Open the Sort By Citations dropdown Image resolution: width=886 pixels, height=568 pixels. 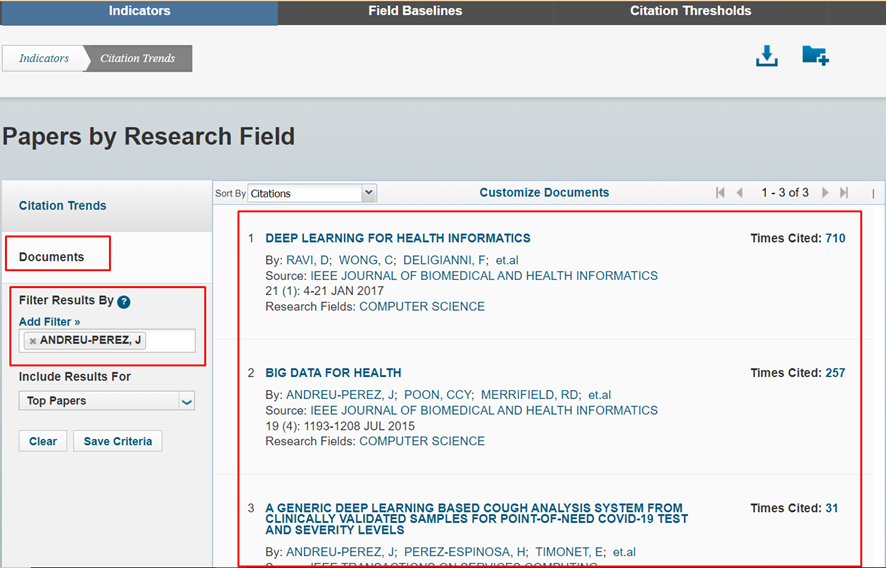click(312, 193)
